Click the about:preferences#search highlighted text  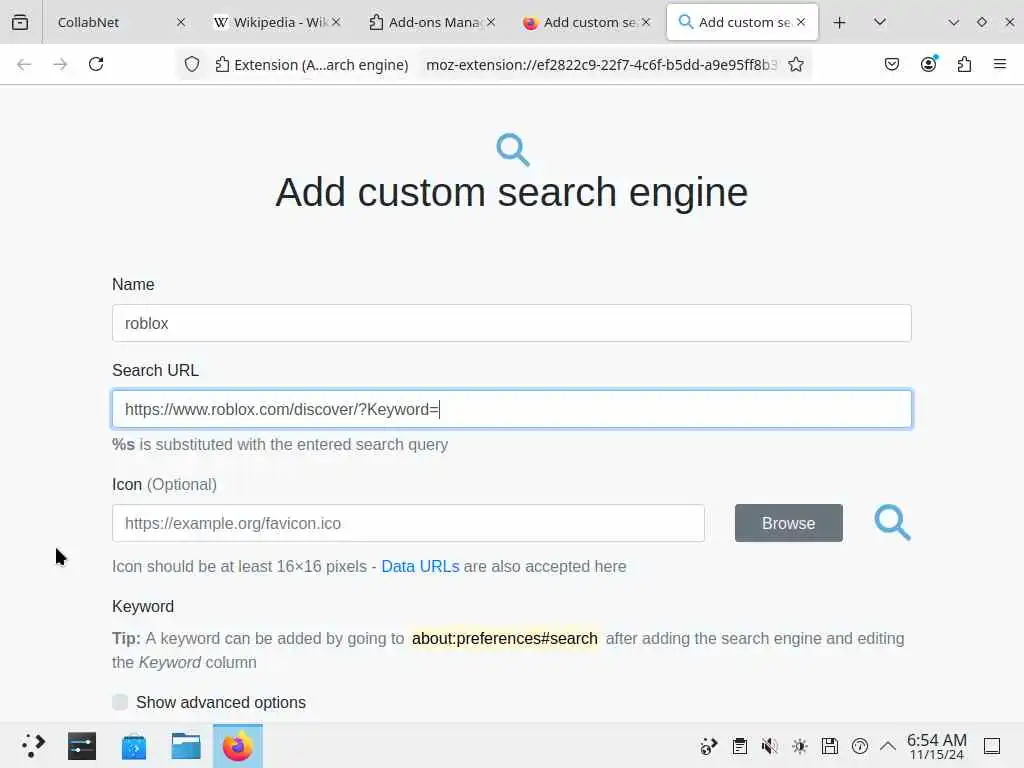[x=505, y=638]
